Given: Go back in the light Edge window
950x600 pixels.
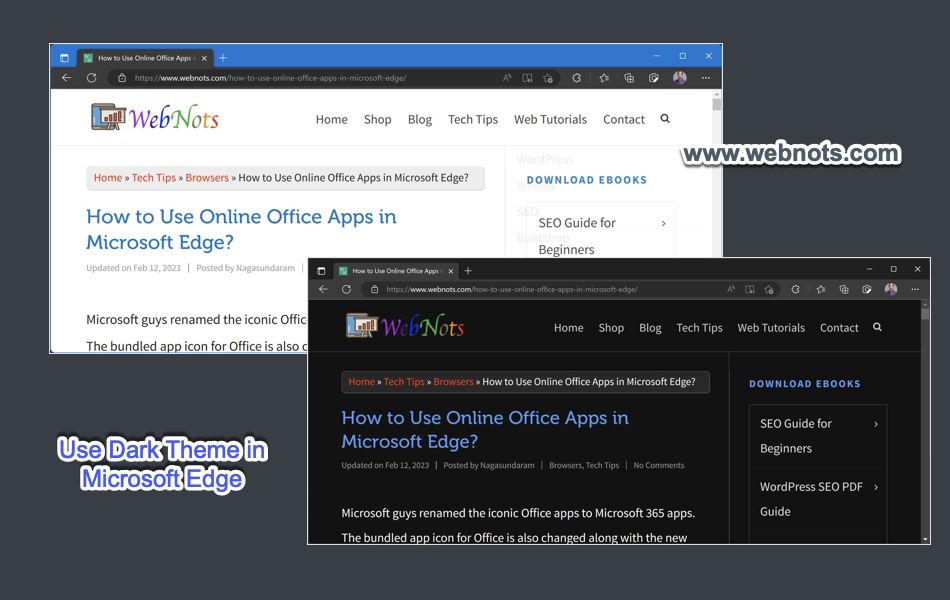Looking at the screenshot, I should [67, 78].
